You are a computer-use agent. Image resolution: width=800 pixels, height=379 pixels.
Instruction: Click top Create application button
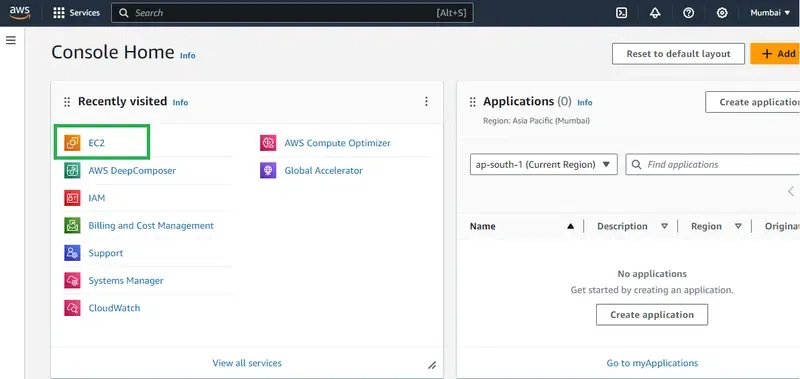753,102
